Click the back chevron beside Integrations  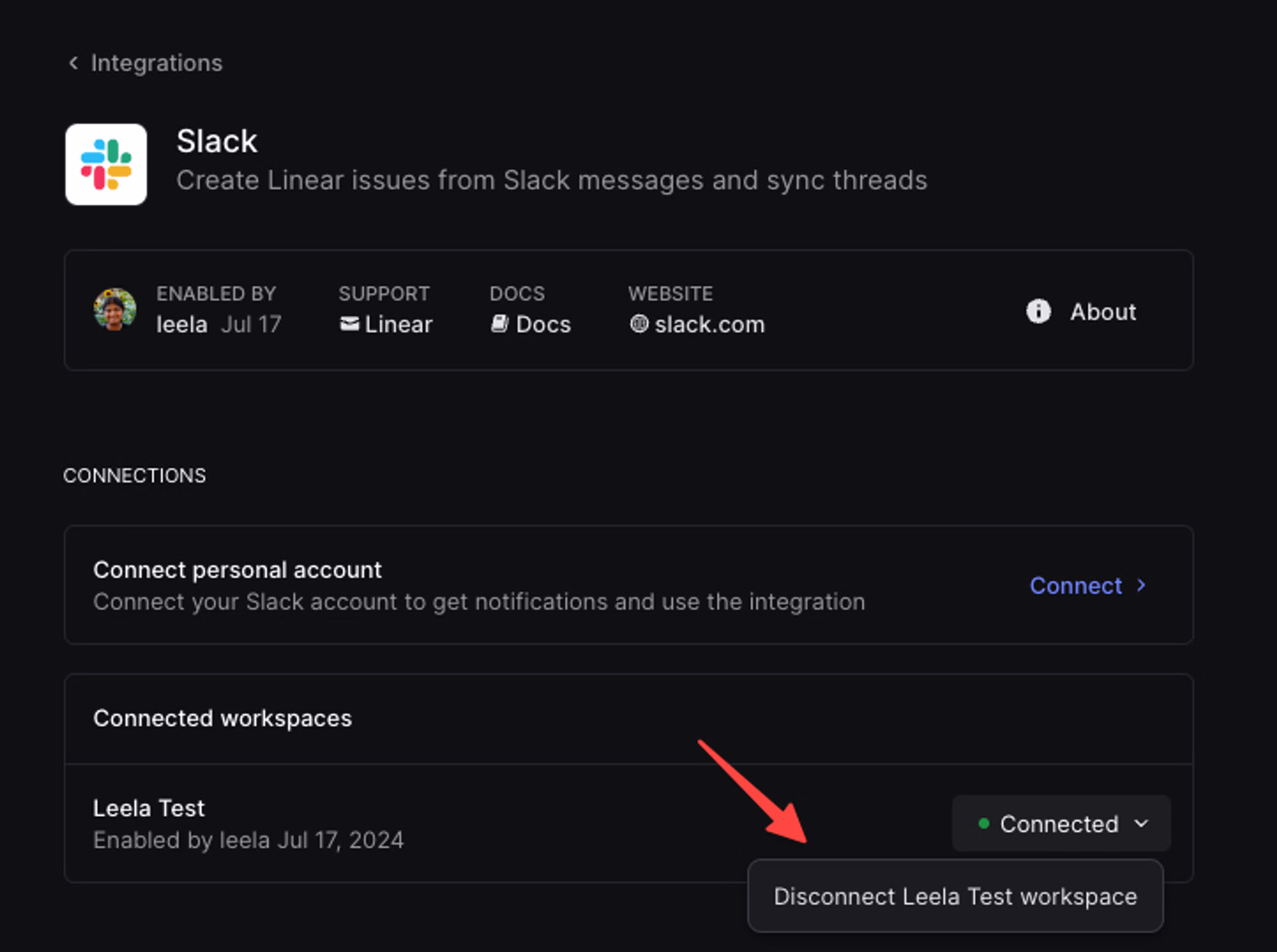(73, 63)
